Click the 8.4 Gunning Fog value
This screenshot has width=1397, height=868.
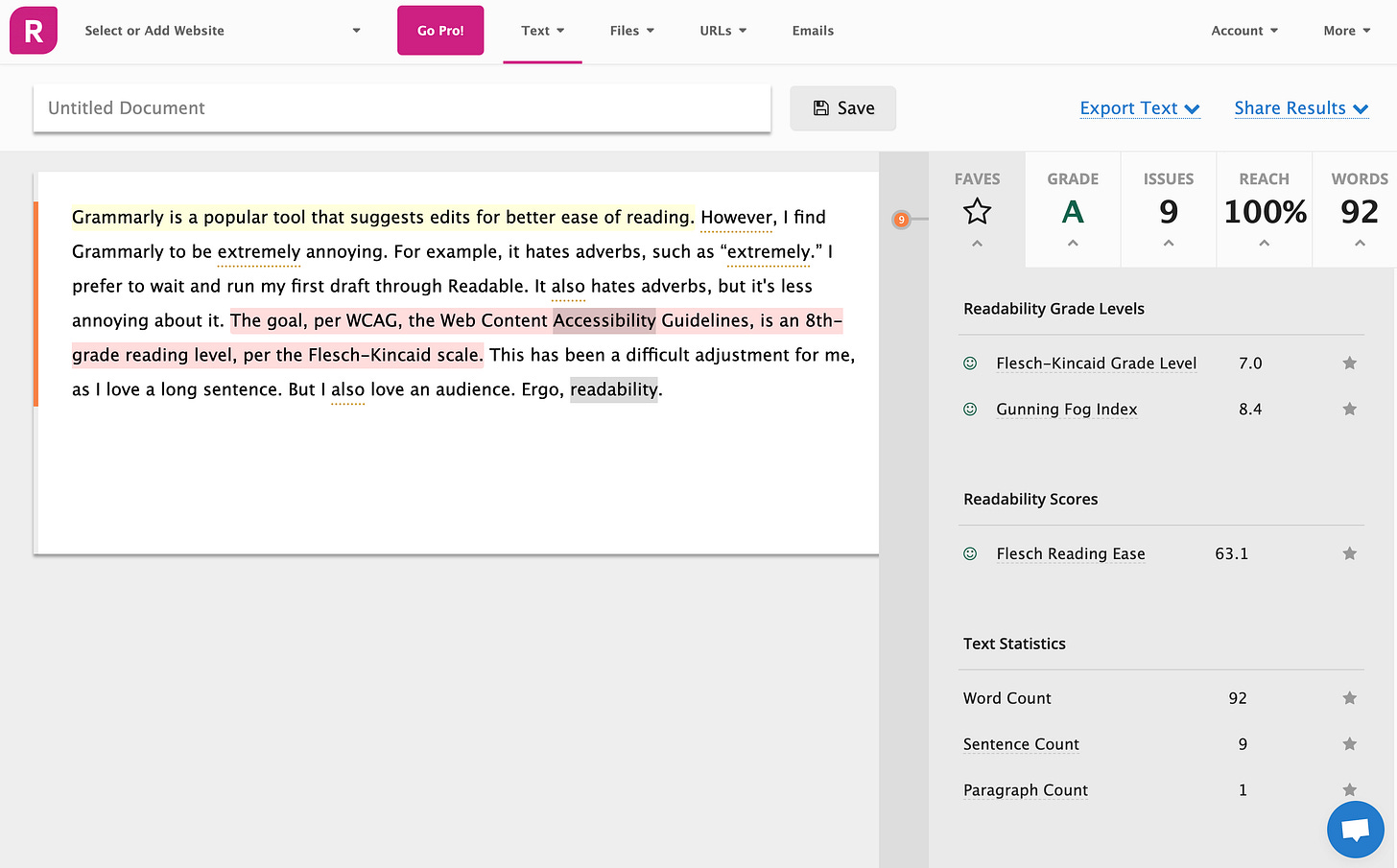click(x=1250, y=409)
